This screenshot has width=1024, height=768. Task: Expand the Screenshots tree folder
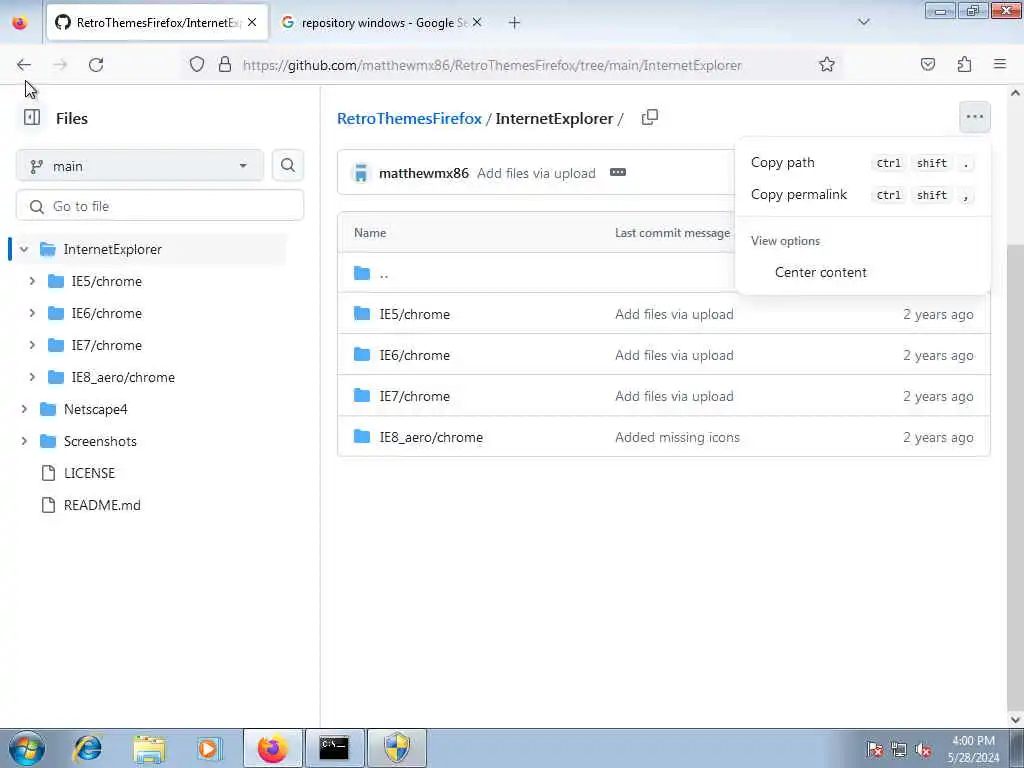click(x=24, y=441)
